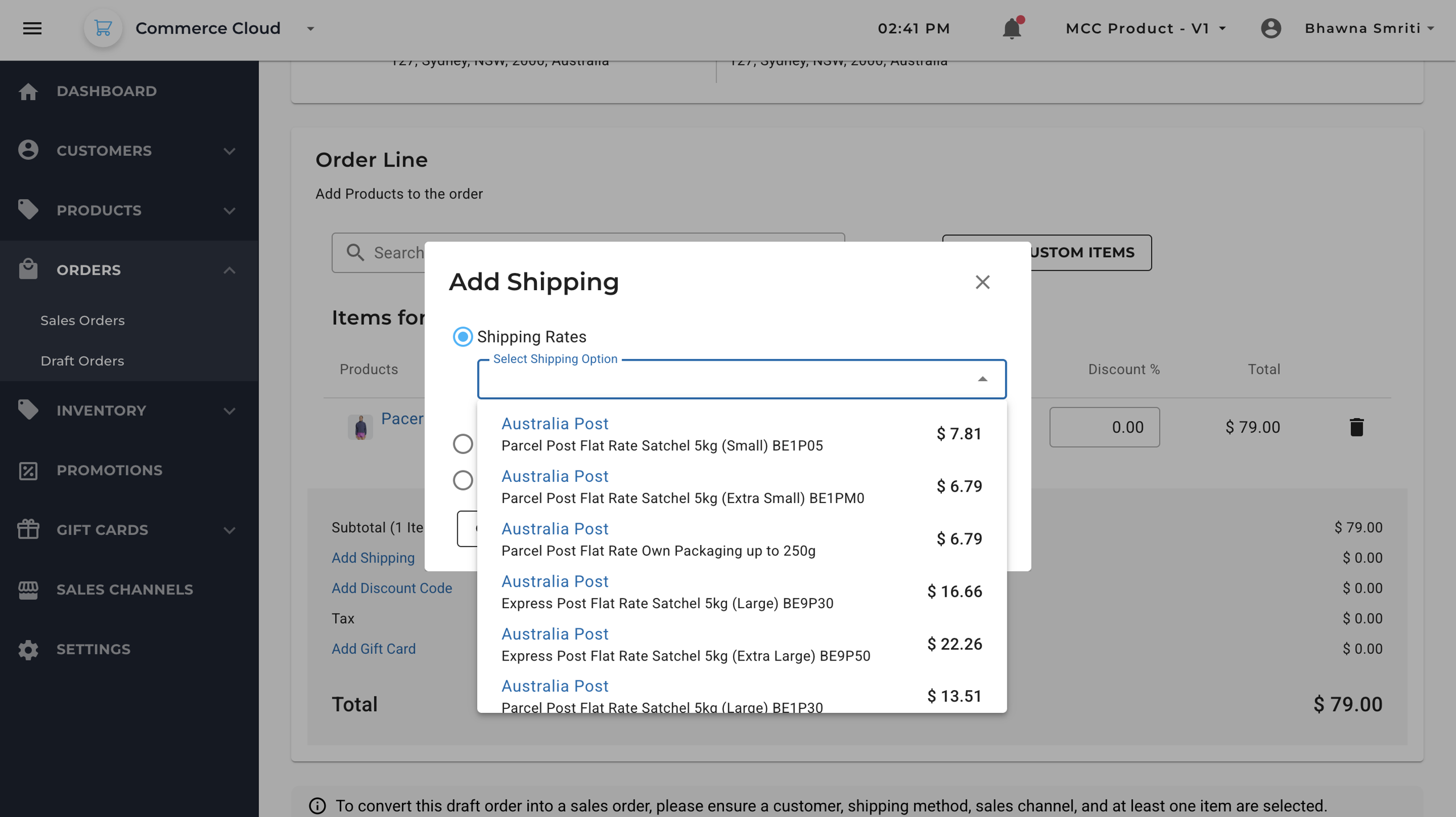Open Settings from the sidebar

tap(93, 649)
